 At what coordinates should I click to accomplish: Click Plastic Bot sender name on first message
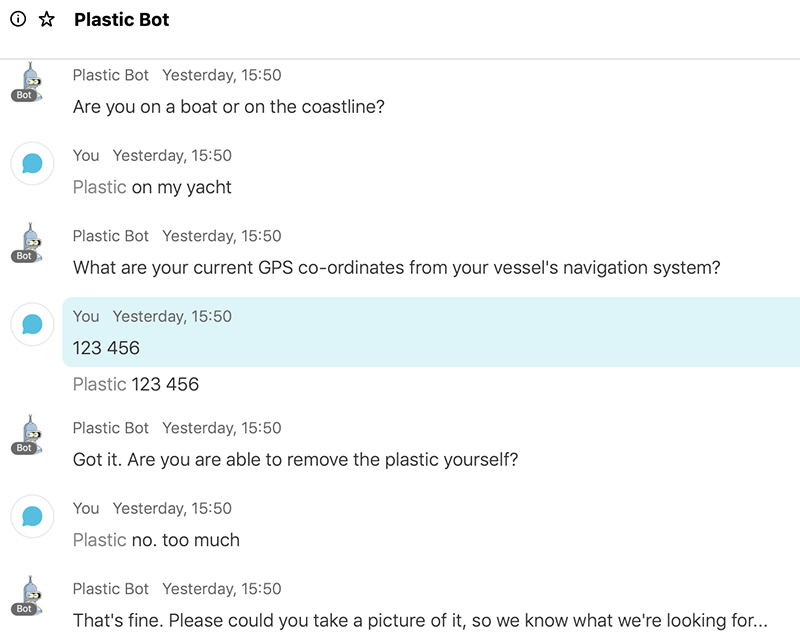coord(111,75)
